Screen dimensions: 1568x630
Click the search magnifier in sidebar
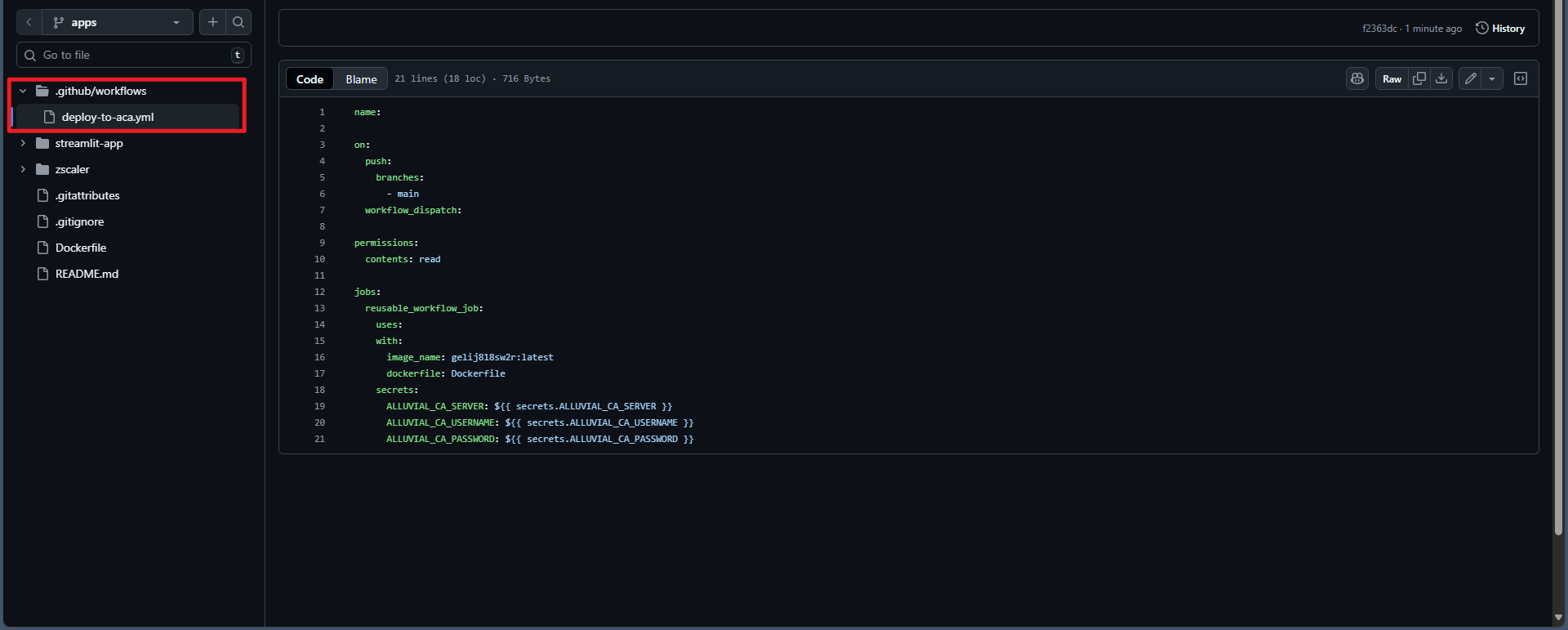[238, 22]
